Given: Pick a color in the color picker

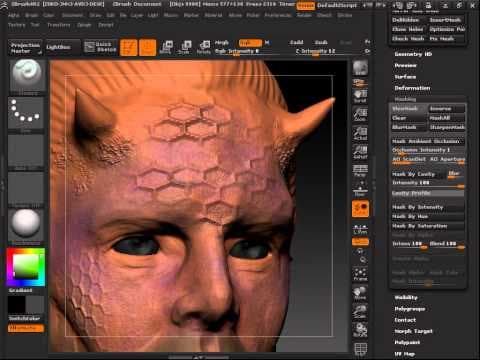Looking at the screenshot, I should 26,267.
